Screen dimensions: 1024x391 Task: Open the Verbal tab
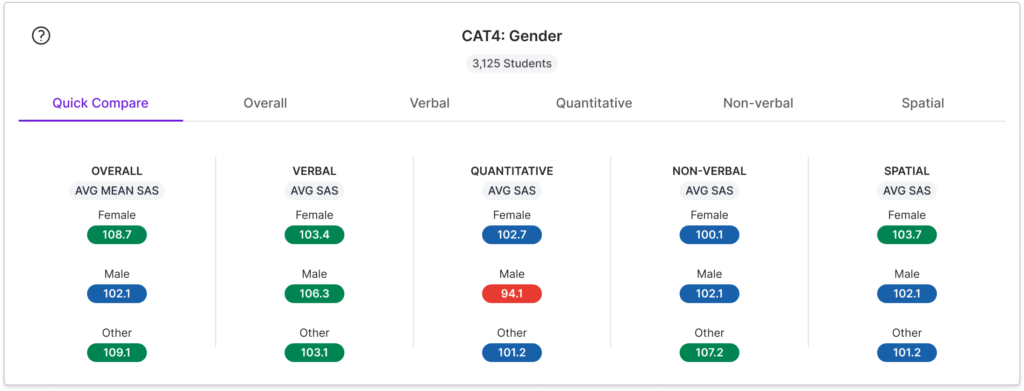coord(430,103)
